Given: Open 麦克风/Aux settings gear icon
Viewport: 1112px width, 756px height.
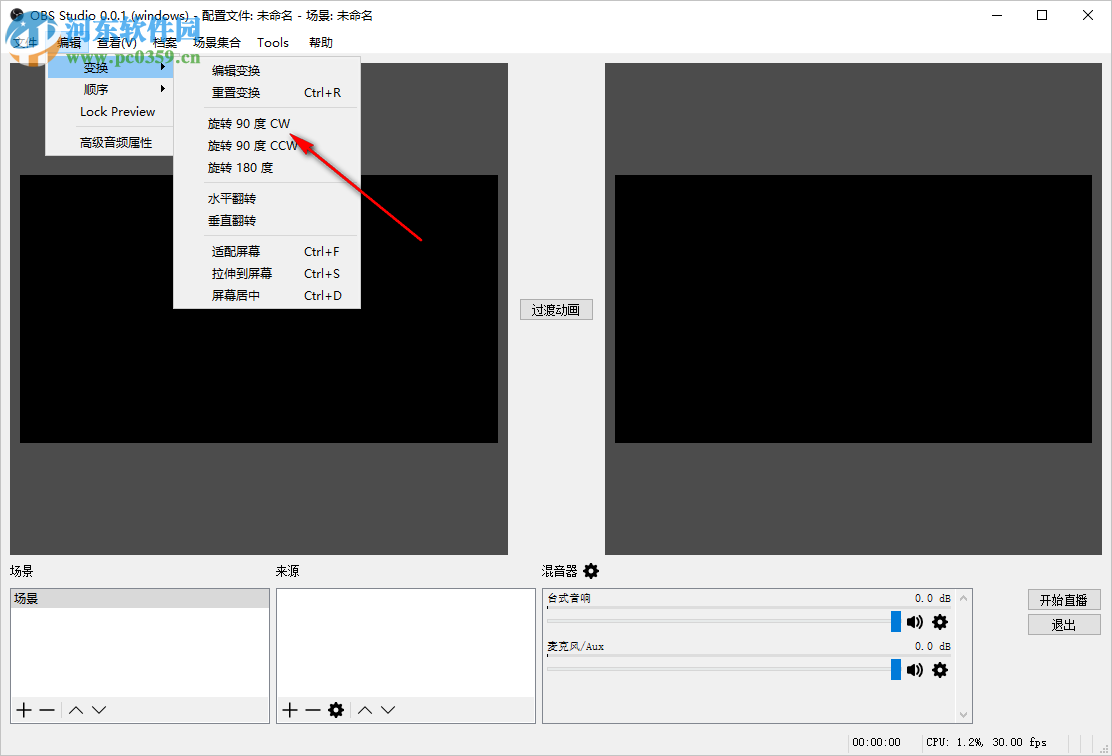Looking at the screenshot, I should (939, 670).
